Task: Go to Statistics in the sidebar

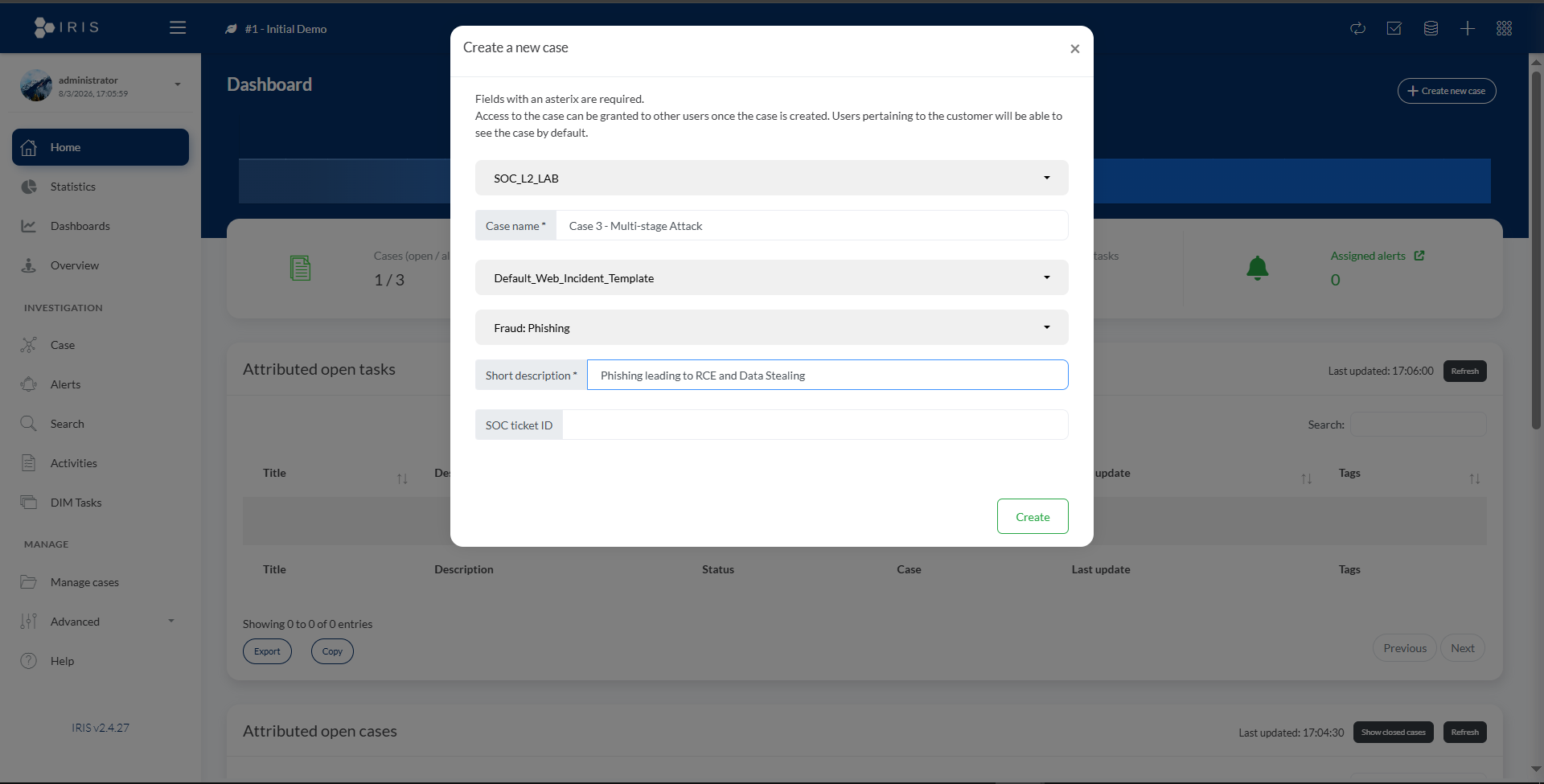Action: (x=72, y=187)
